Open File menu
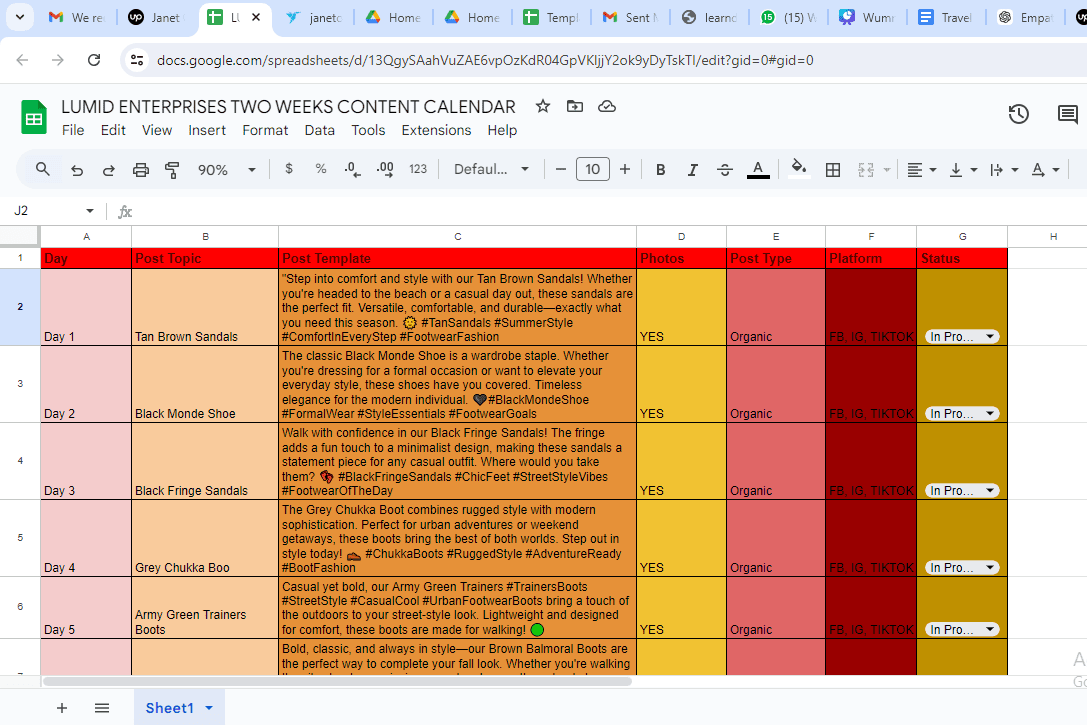 [x=73, y=130]
